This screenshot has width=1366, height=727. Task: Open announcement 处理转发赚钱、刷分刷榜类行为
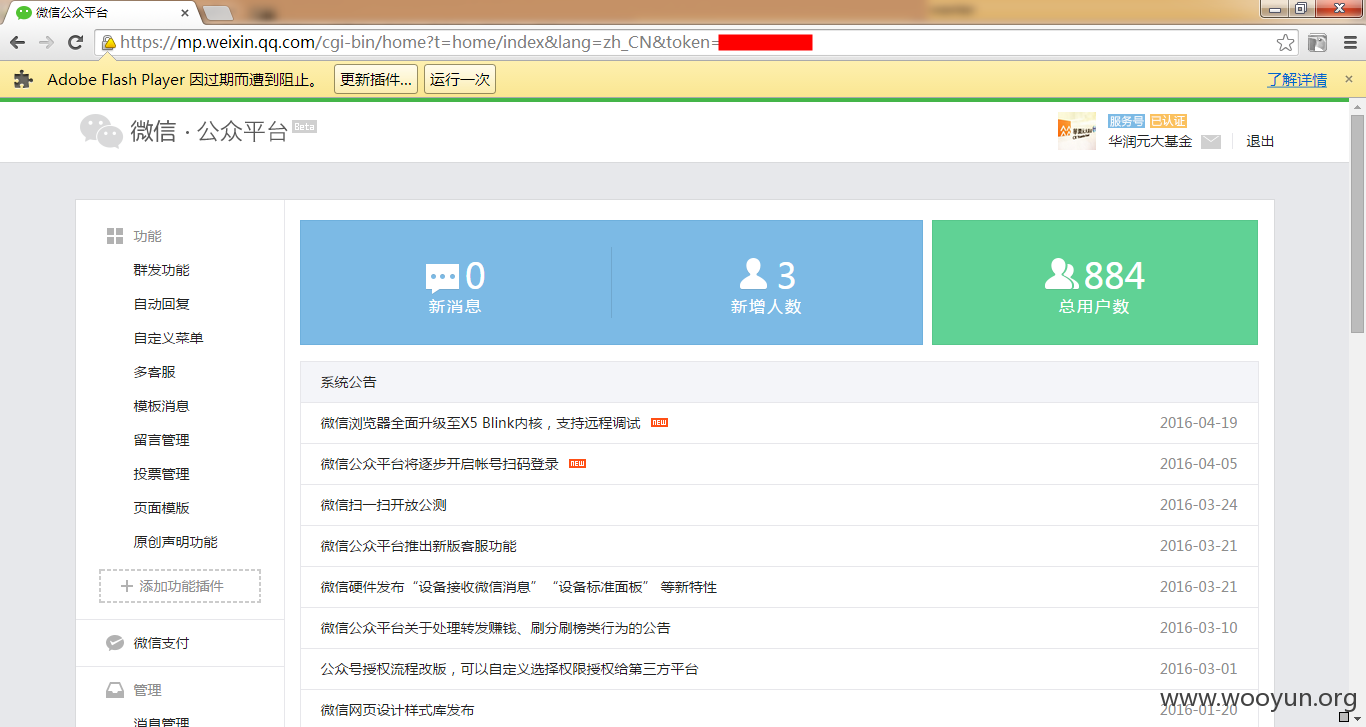496,628
